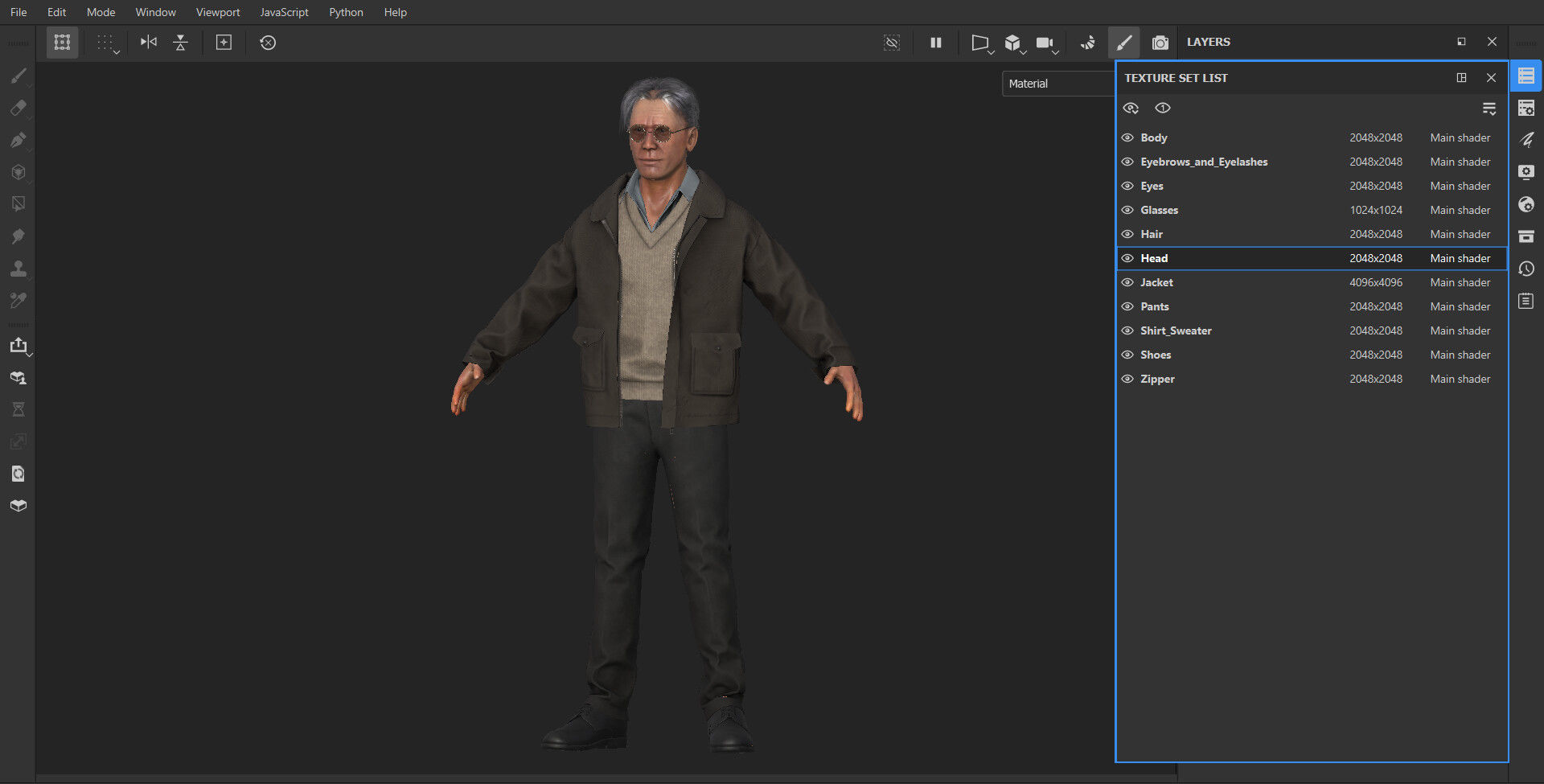Open the Edit menu

(x=56, y=12)
